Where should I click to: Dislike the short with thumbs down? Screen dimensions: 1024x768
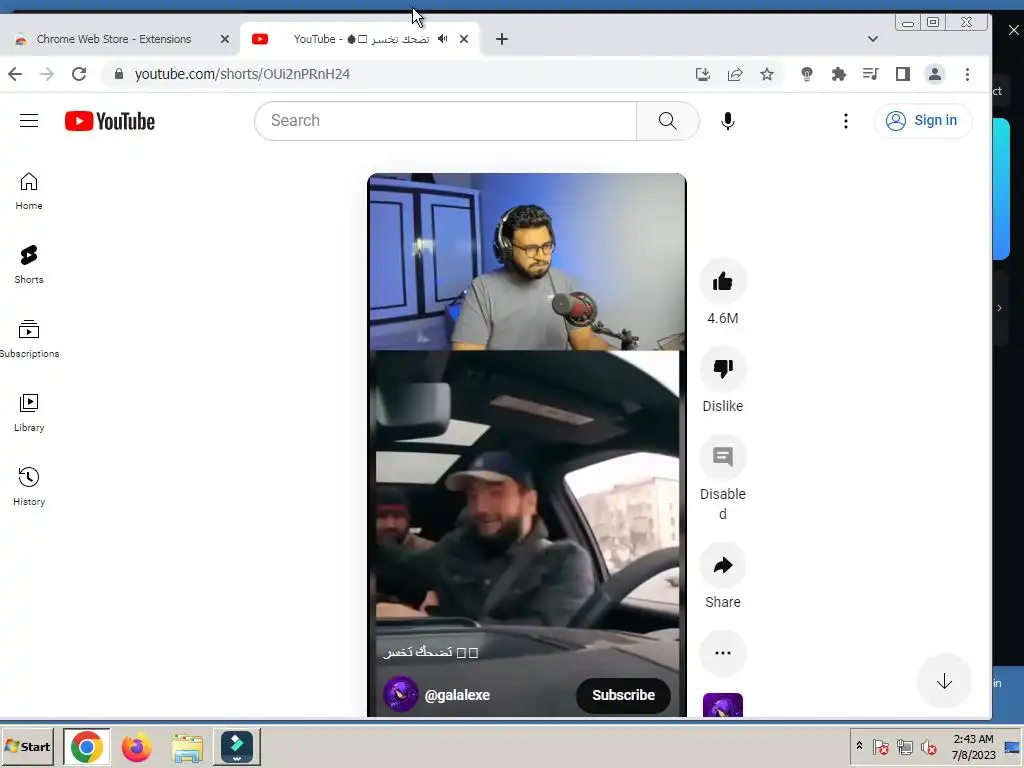(x=722, y=369)
